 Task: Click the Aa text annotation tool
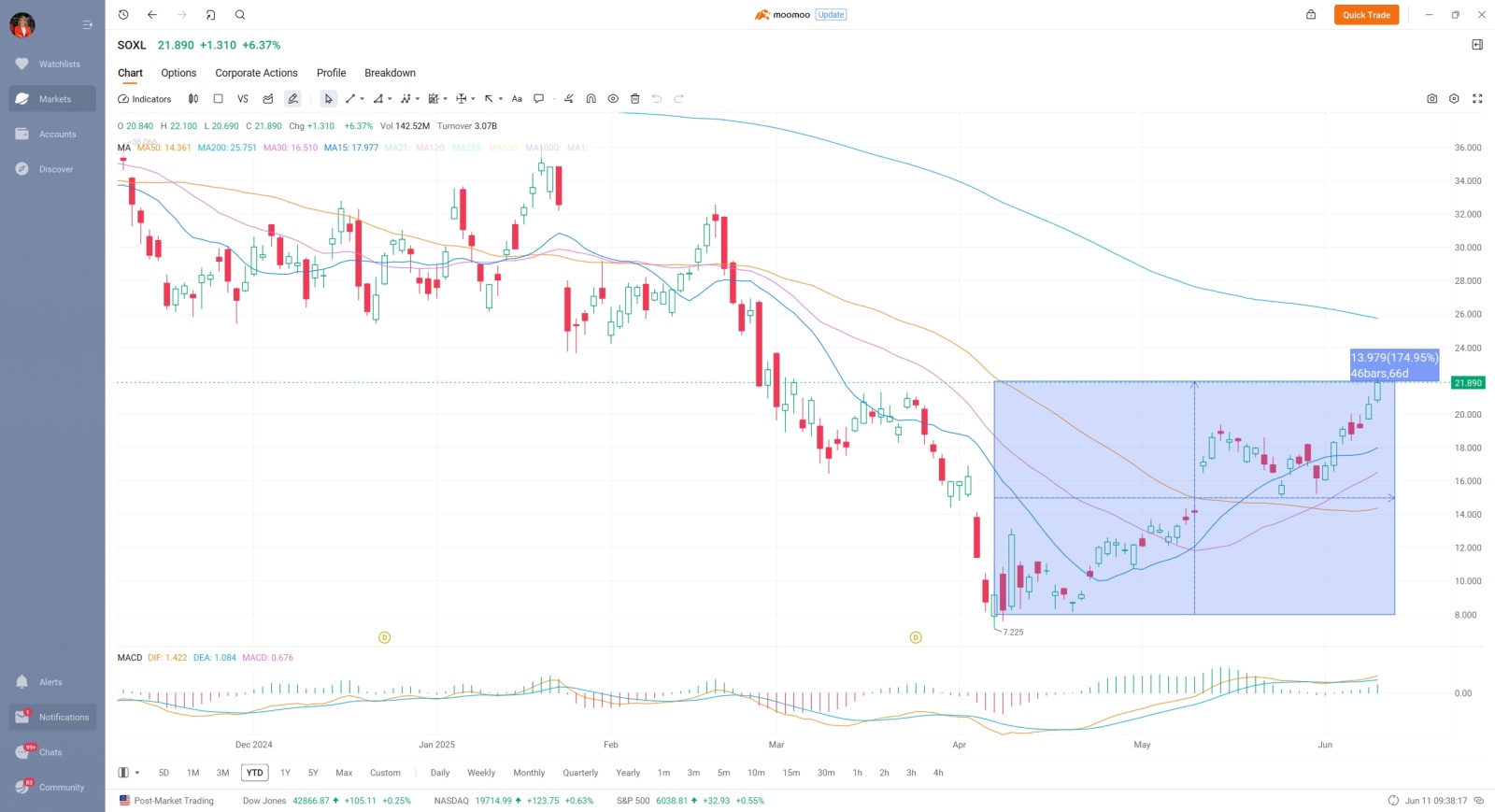[x=517, y=99]
